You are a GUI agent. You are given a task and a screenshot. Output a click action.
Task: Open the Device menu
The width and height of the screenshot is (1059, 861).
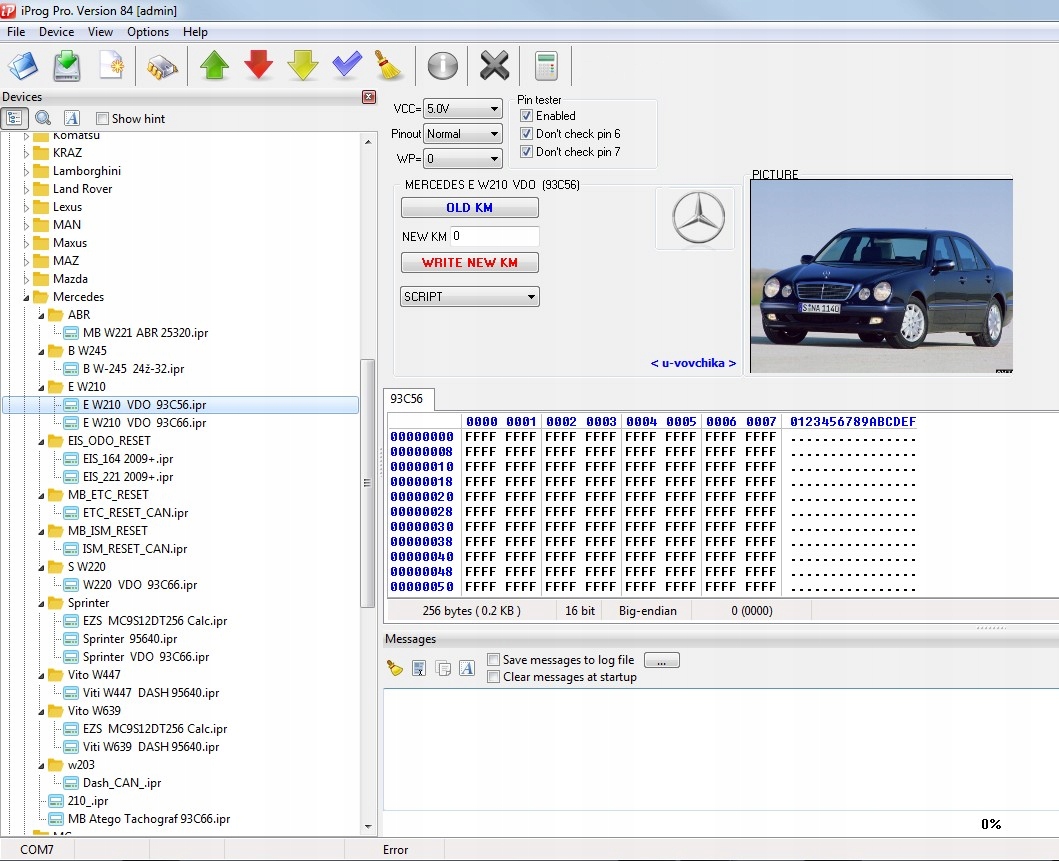click(56, 32)
